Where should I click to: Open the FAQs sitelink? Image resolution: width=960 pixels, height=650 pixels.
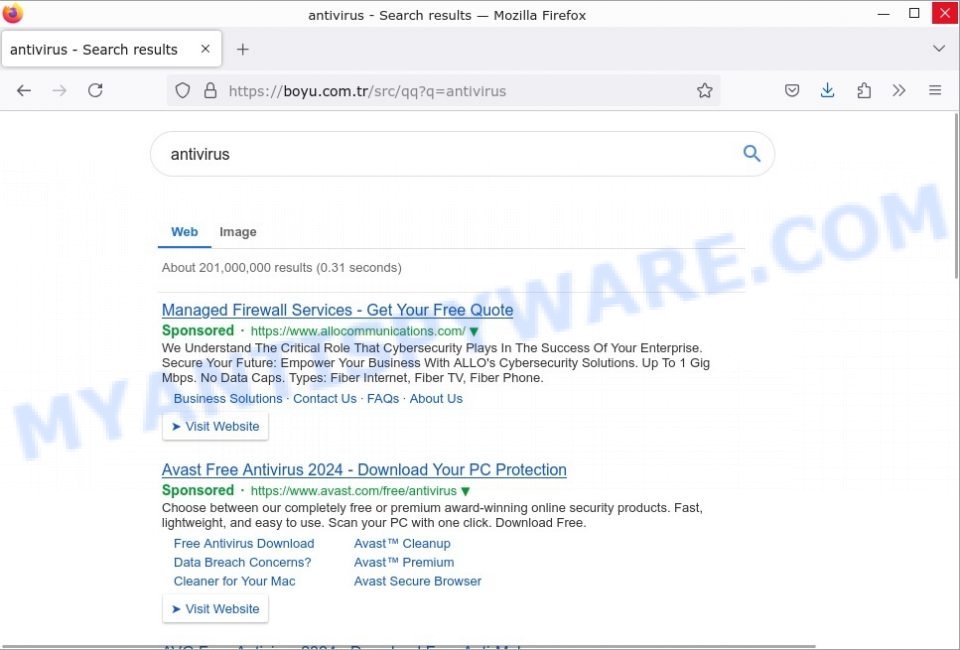383,398
